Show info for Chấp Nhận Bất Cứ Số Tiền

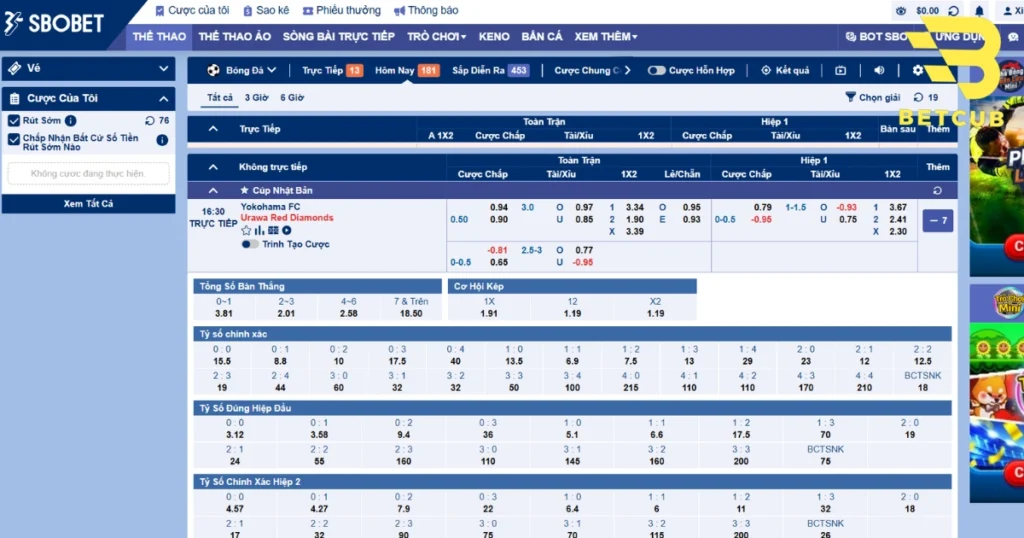(162, 140)
